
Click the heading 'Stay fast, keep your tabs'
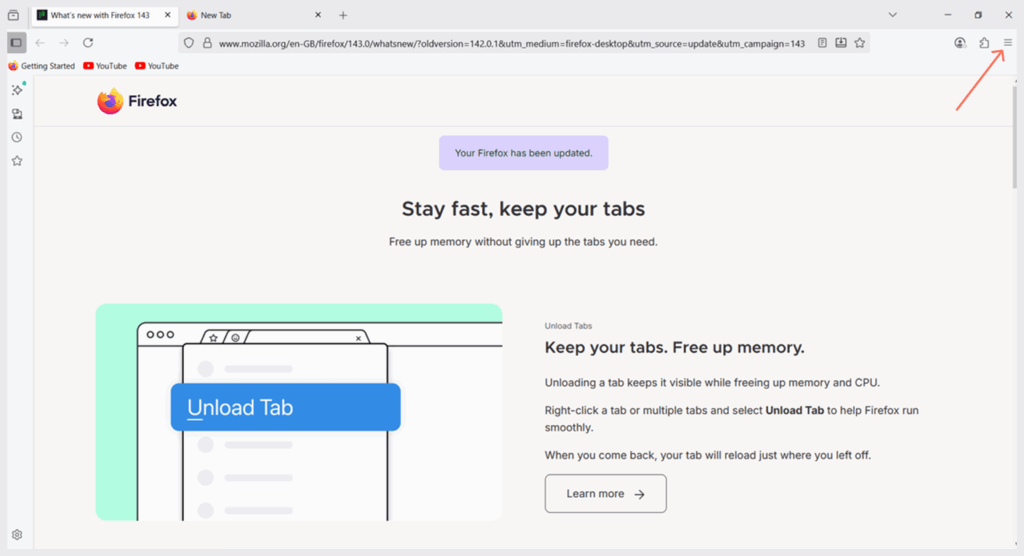coord(523,209)
